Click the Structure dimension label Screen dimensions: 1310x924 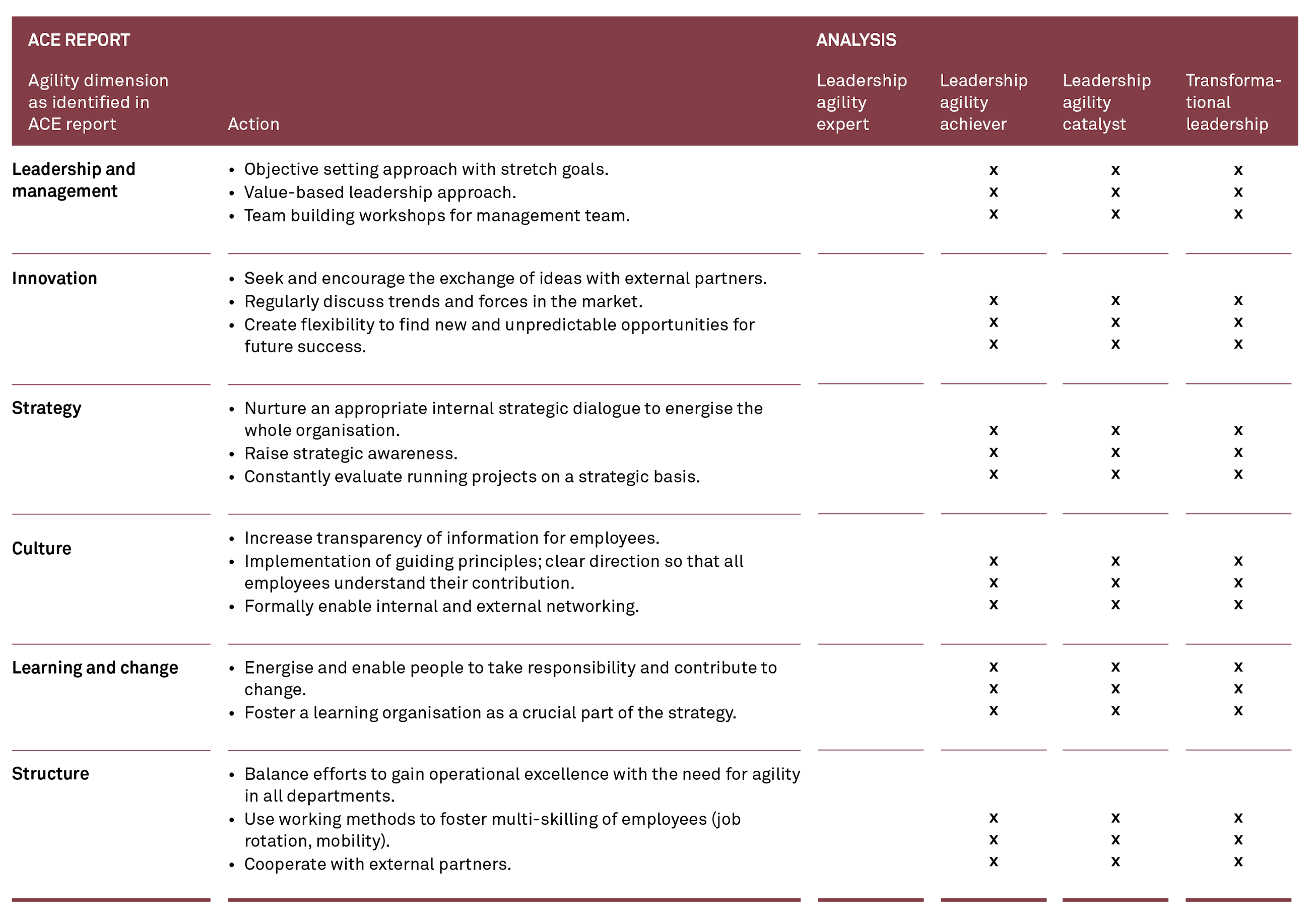tap(51, 774)
